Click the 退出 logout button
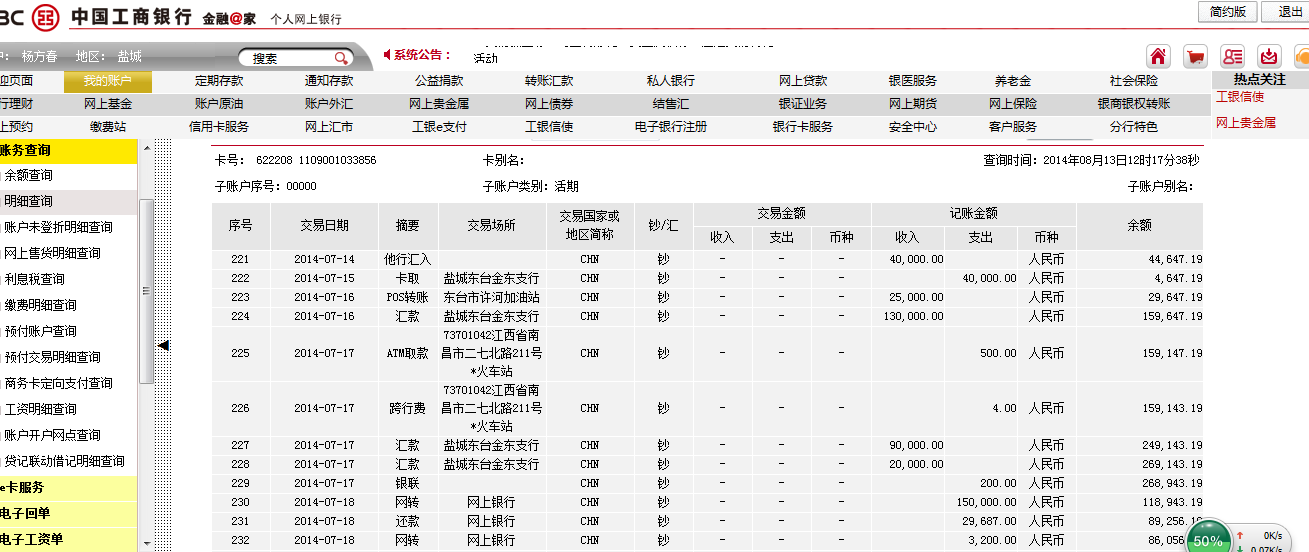This screenshot has width=1309, height=552. click(1289, 11)
